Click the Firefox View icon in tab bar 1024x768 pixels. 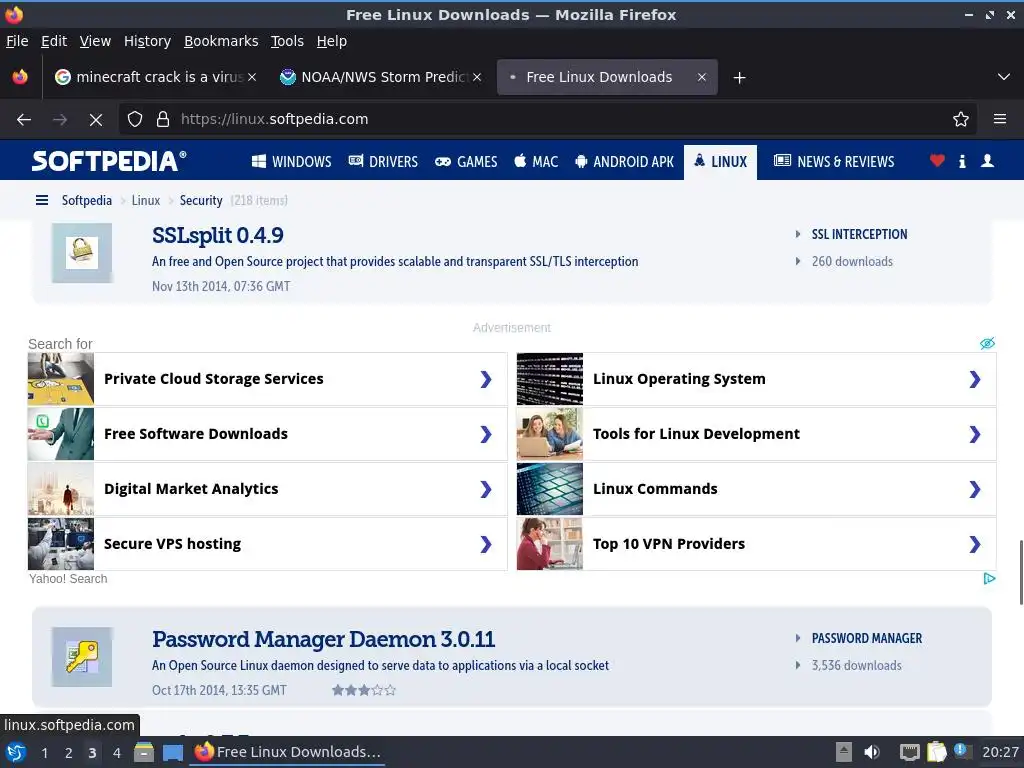click(x=20, y=77)
